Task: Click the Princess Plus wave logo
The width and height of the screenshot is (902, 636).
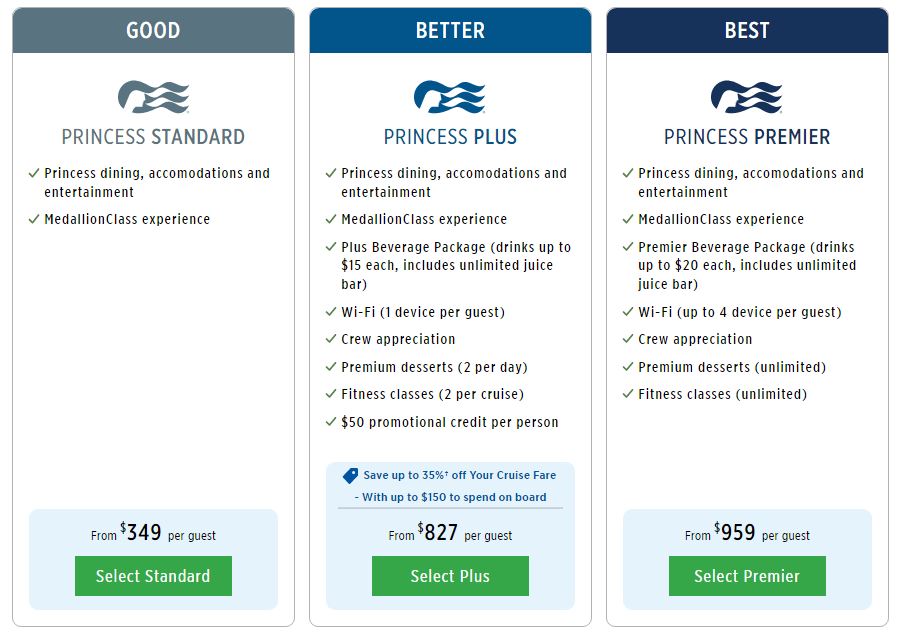Action: tap(450, 97)
